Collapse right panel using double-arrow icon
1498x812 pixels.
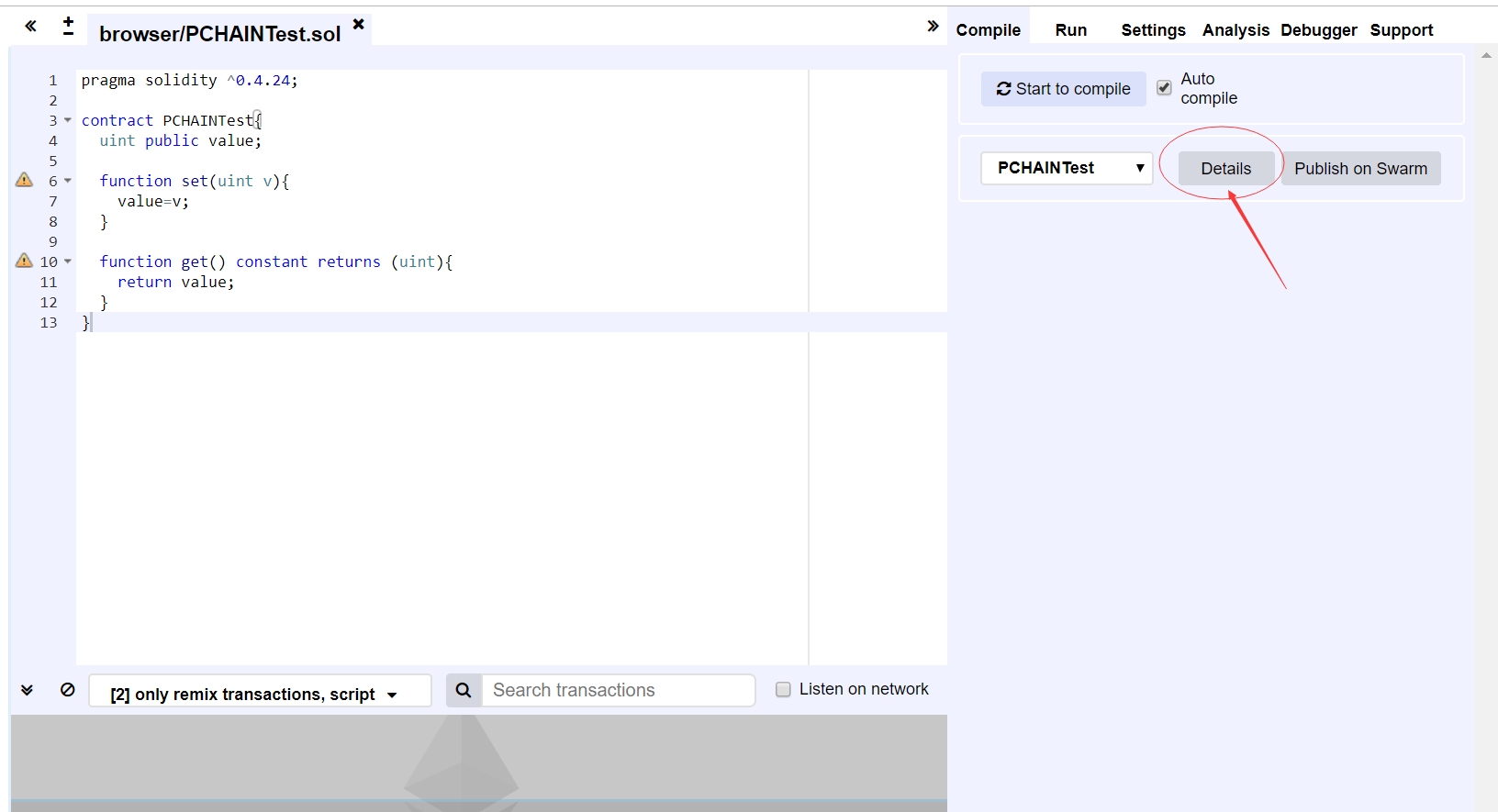(x=933, y=26)
